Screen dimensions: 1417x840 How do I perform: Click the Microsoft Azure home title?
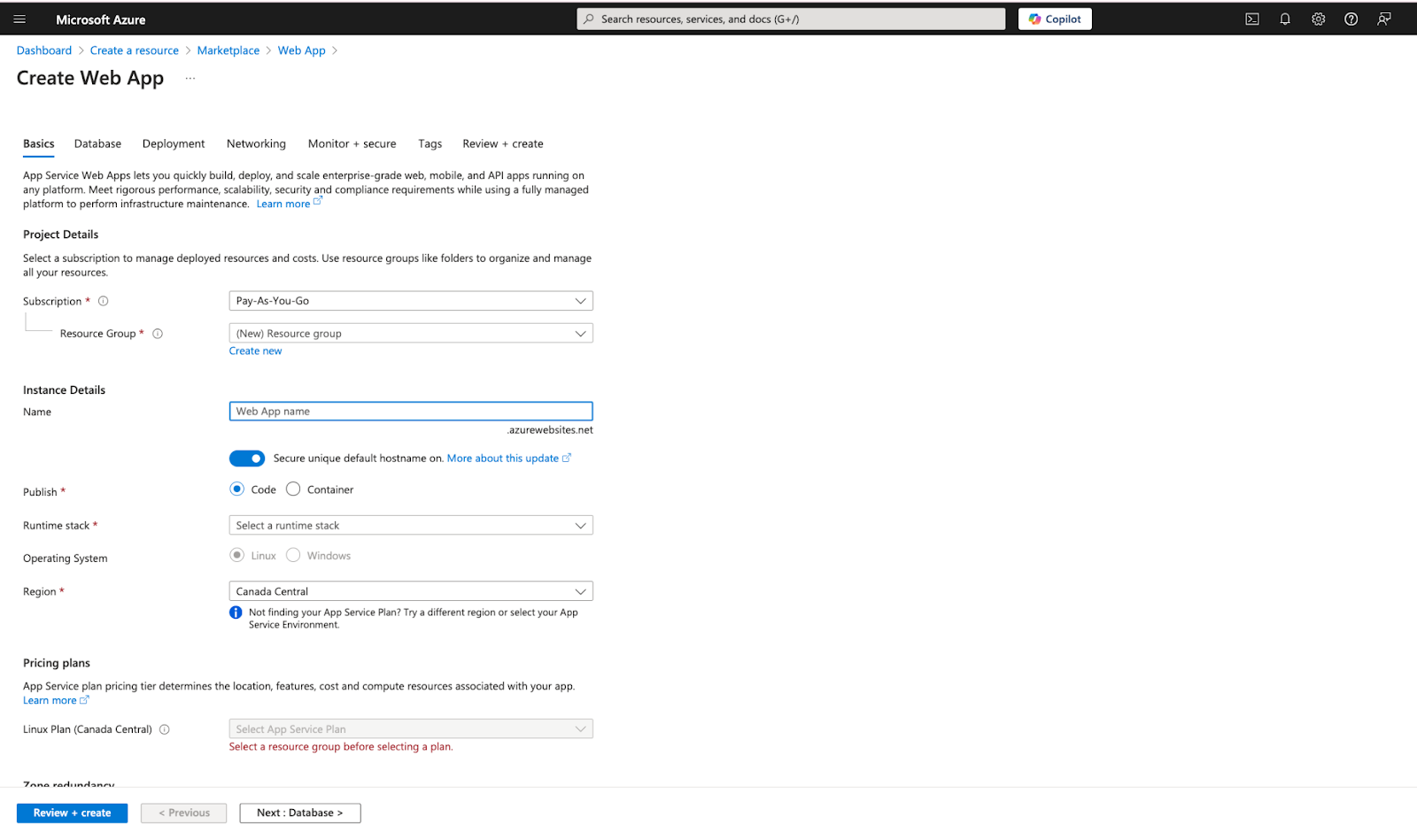tap(101, 19)
